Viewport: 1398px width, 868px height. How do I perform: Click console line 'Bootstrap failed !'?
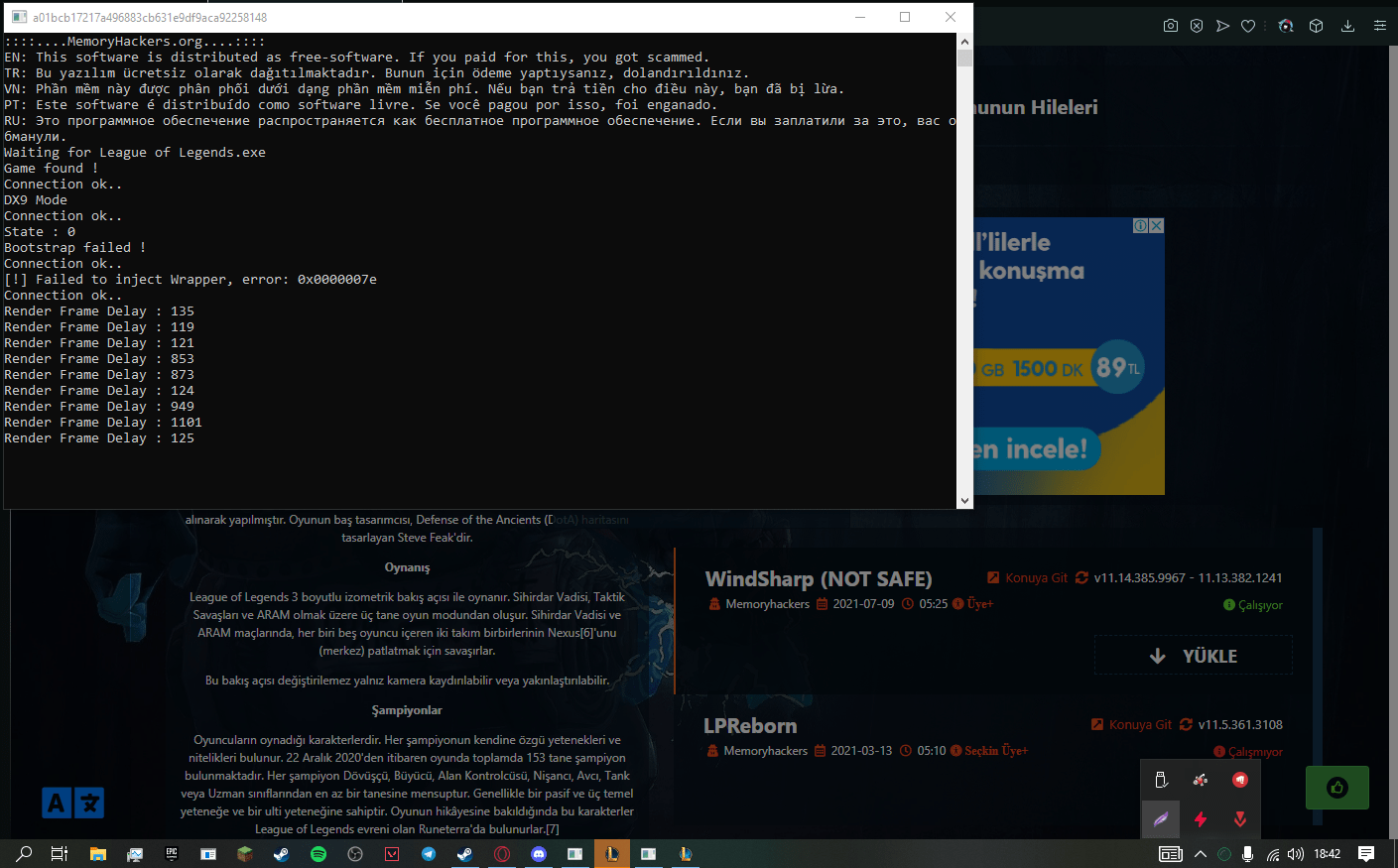[75, 248]
